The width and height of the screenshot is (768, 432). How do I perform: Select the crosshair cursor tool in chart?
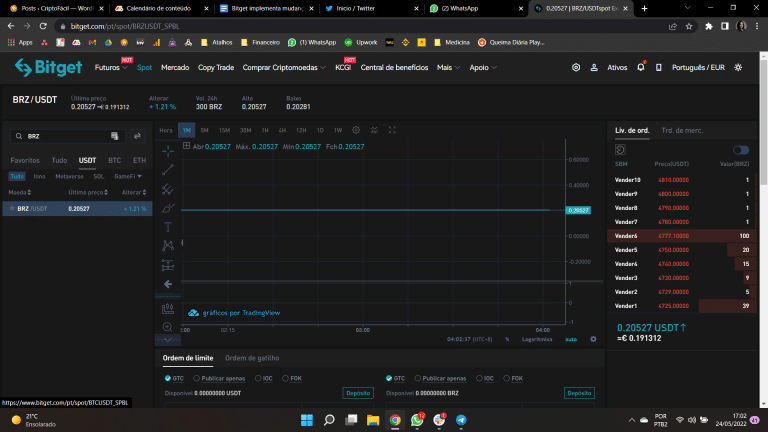(168, 151)
